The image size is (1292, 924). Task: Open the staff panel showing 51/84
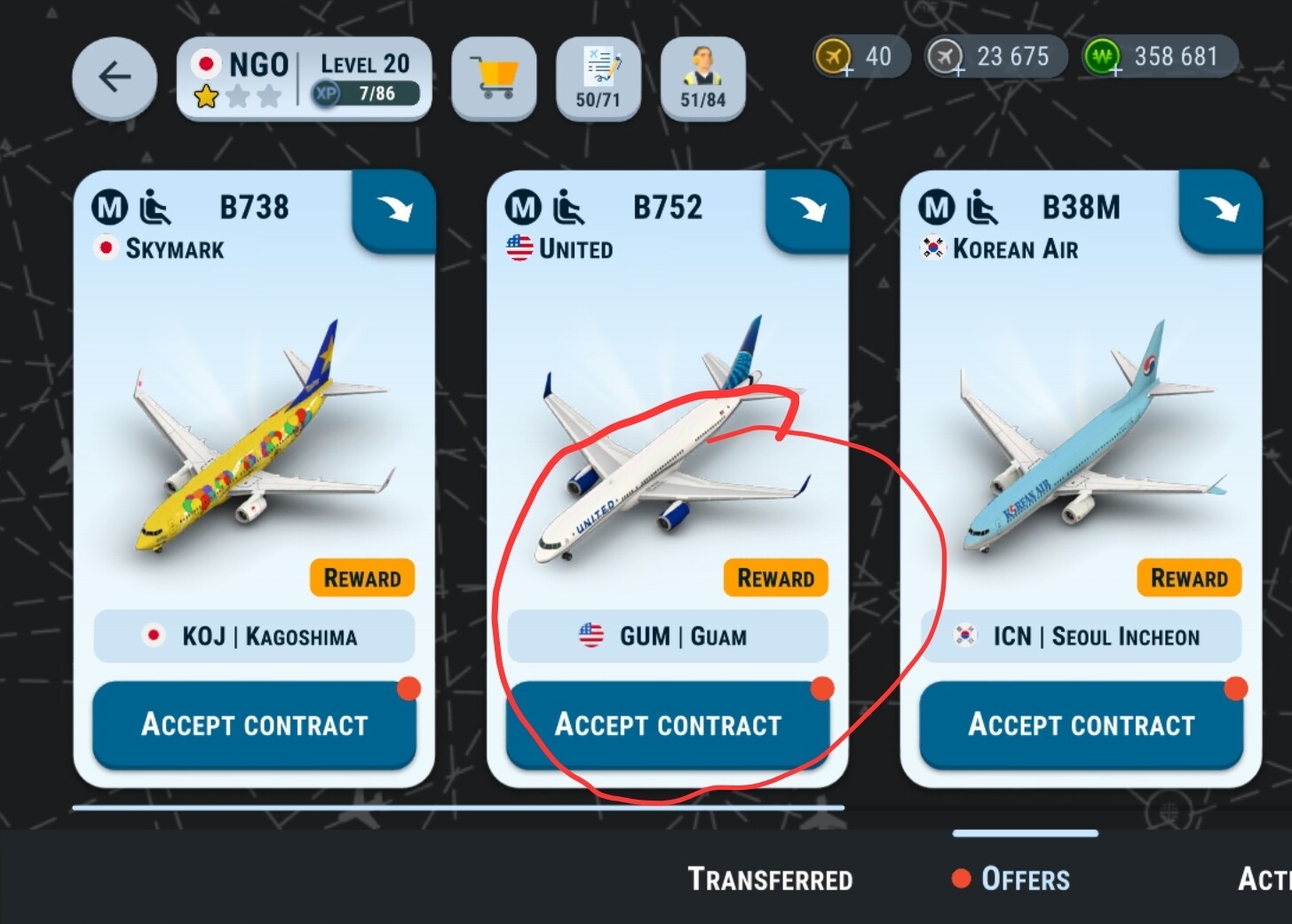click(x=703, y=79)
